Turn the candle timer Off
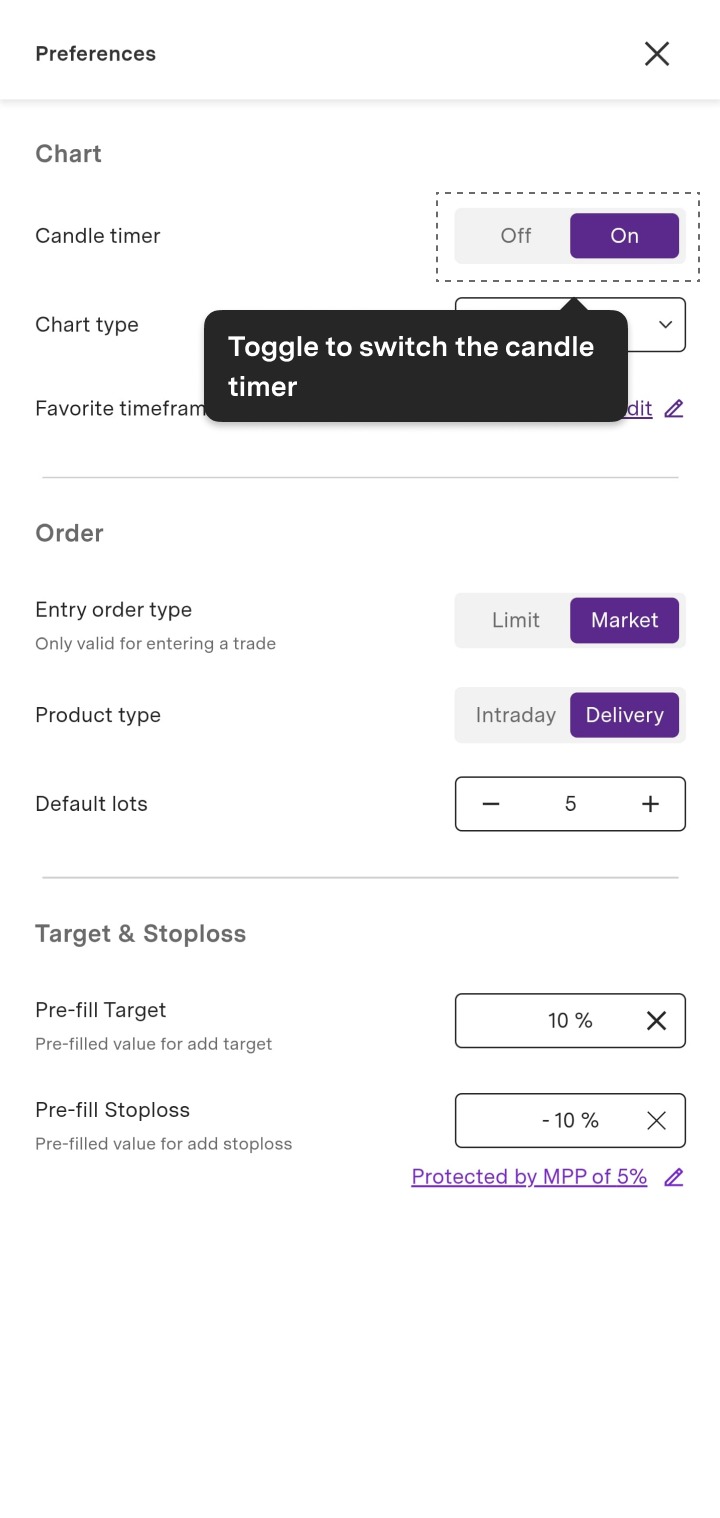Image resolution: width=720 pixels, height=1518 pixels. [x=516, y=236]
